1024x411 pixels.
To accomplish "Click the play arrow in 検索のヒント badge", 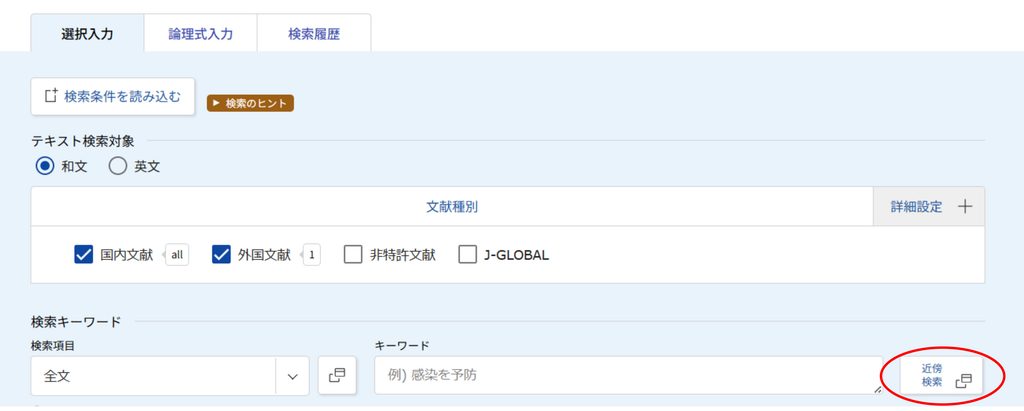I will [216, 103].
